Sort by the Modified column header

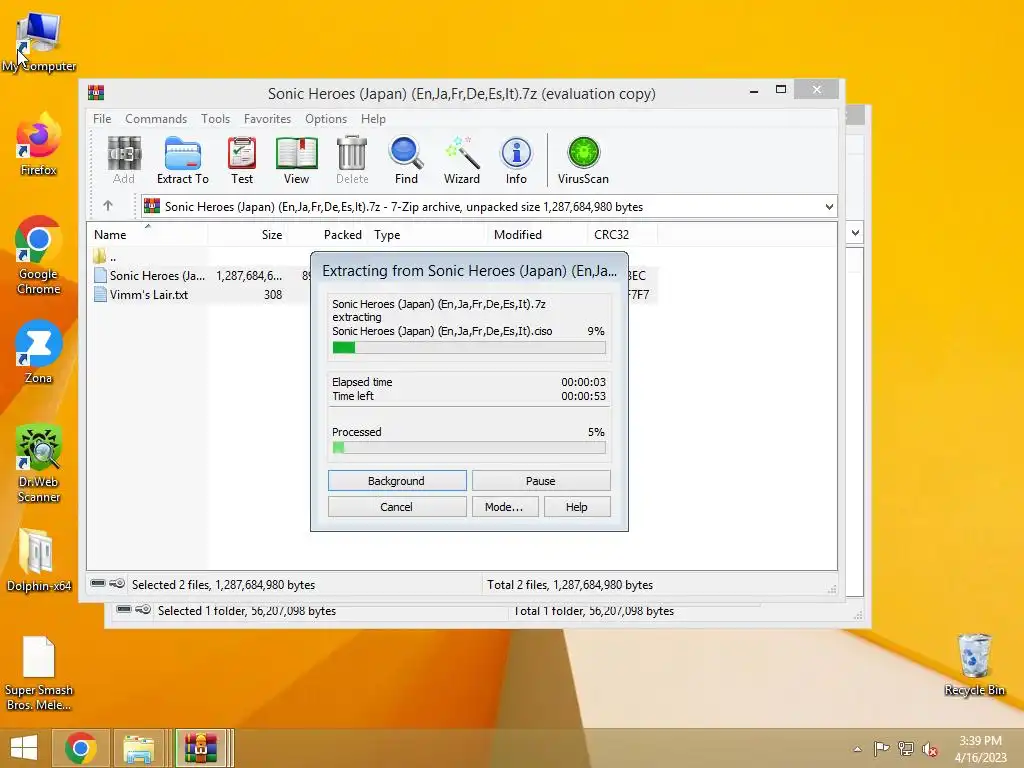point(537,234)
